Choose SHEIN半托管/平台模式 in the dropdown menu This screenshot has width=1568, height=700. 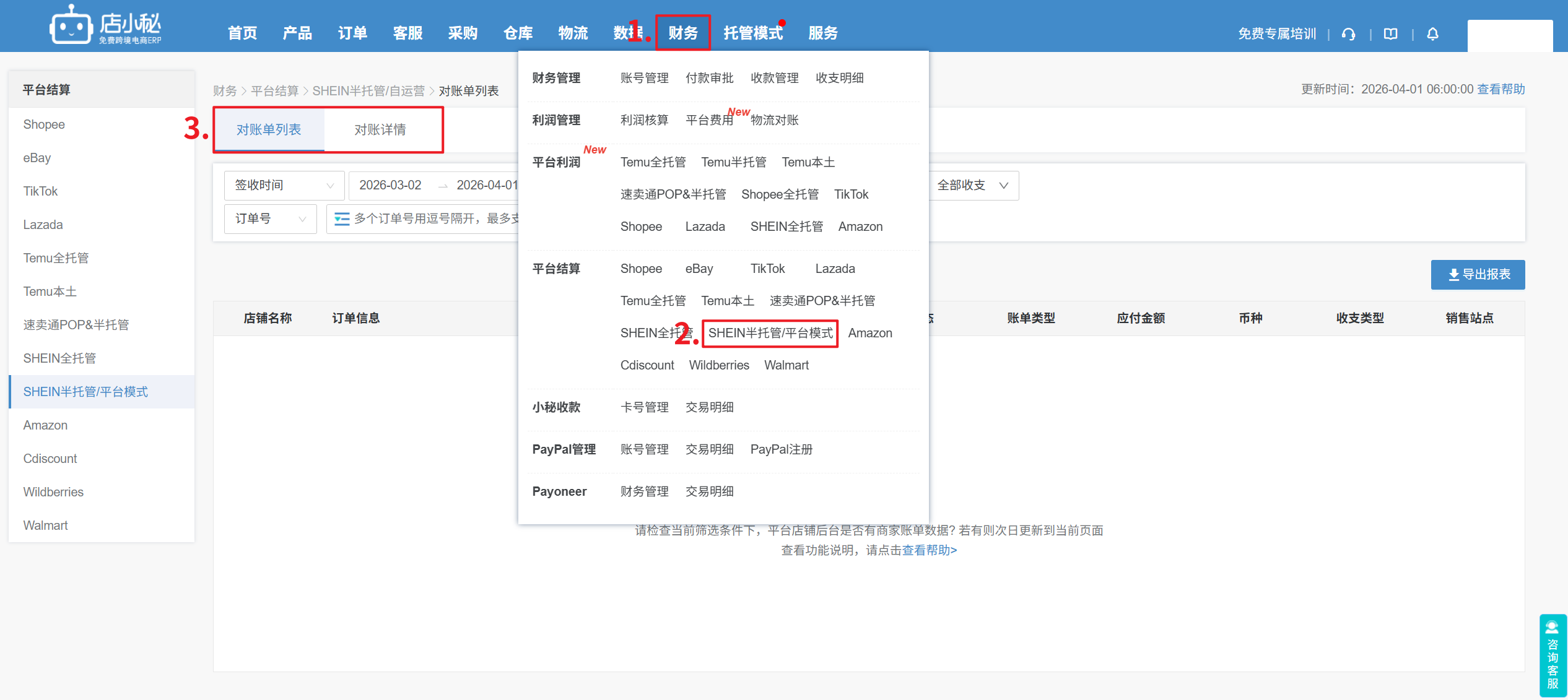point(770,333)
